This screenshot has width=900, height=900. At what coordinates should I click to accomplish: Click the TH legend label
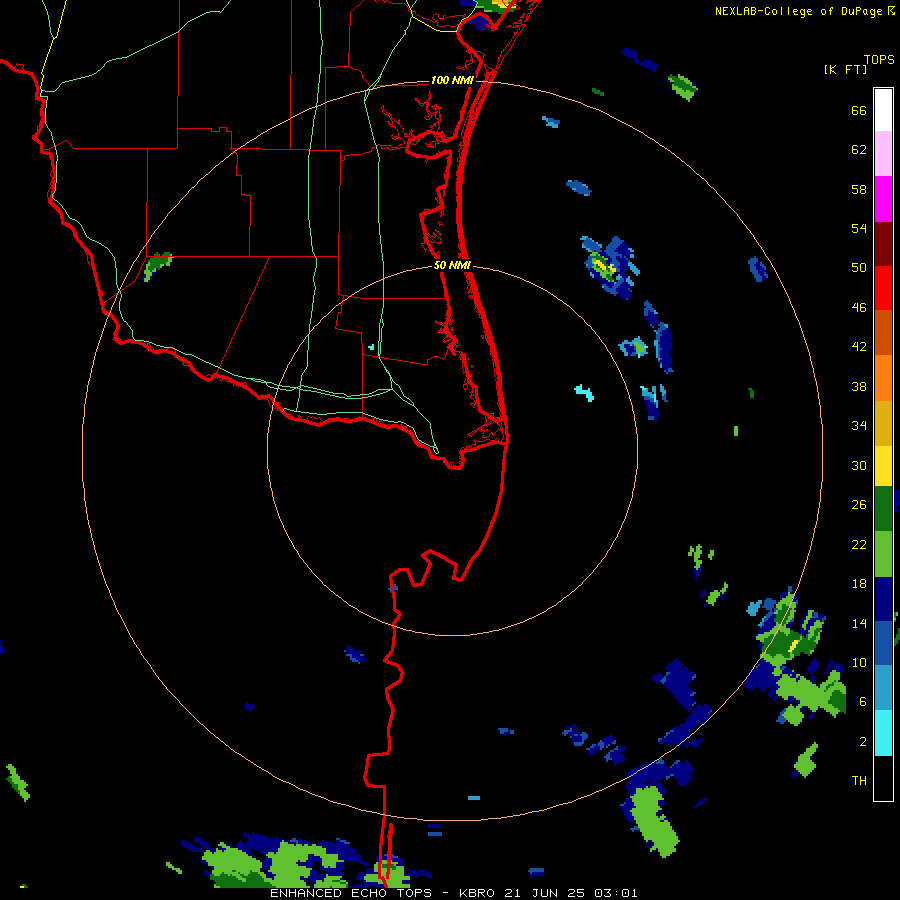point(859,780)
